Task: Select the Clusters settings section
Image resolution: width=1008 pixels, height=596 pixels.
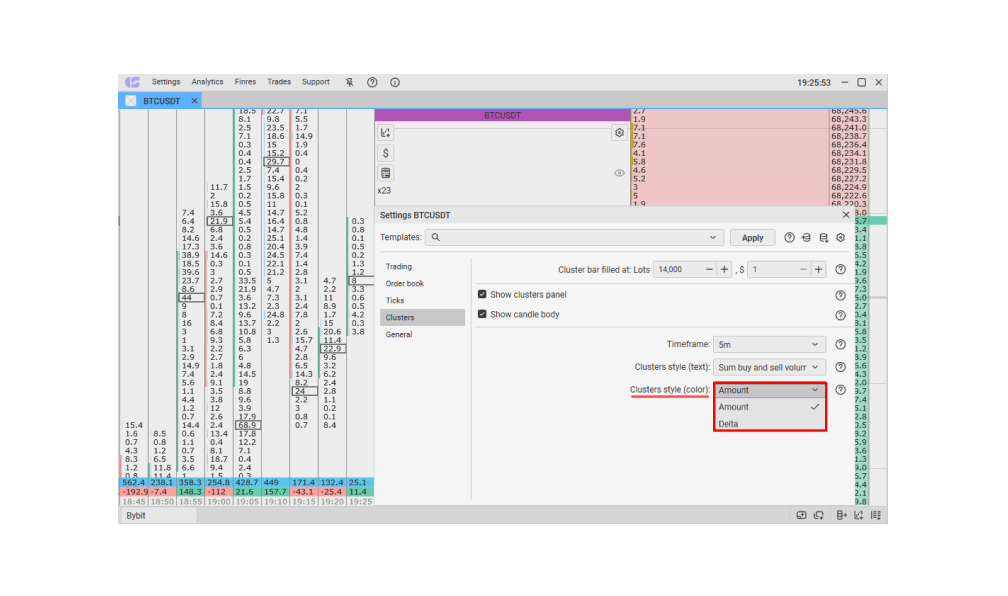Action: pyautogui.click(x=422, y=318)
